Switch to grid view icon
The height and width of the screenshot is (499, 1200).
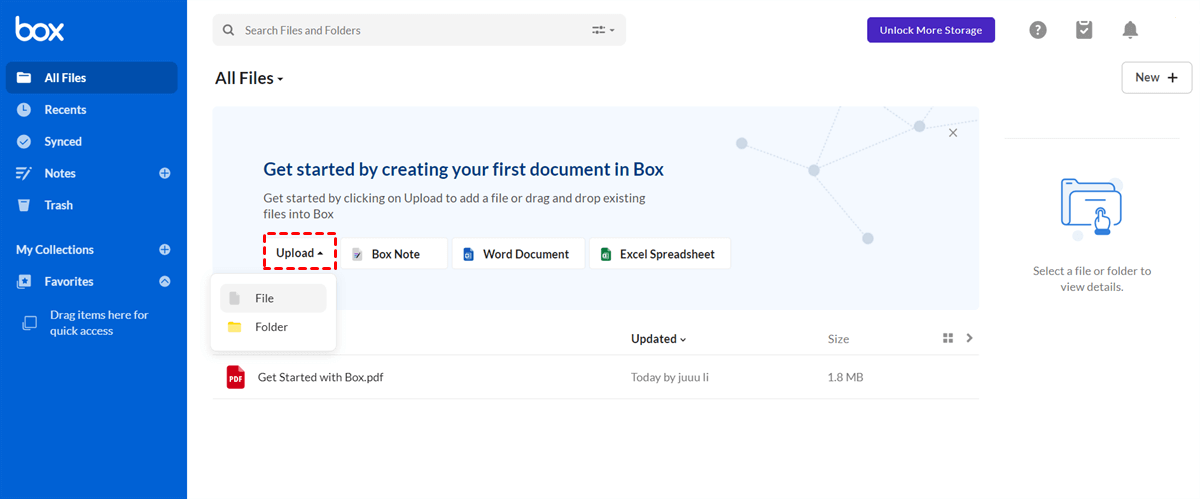click(x=948, y=338)
